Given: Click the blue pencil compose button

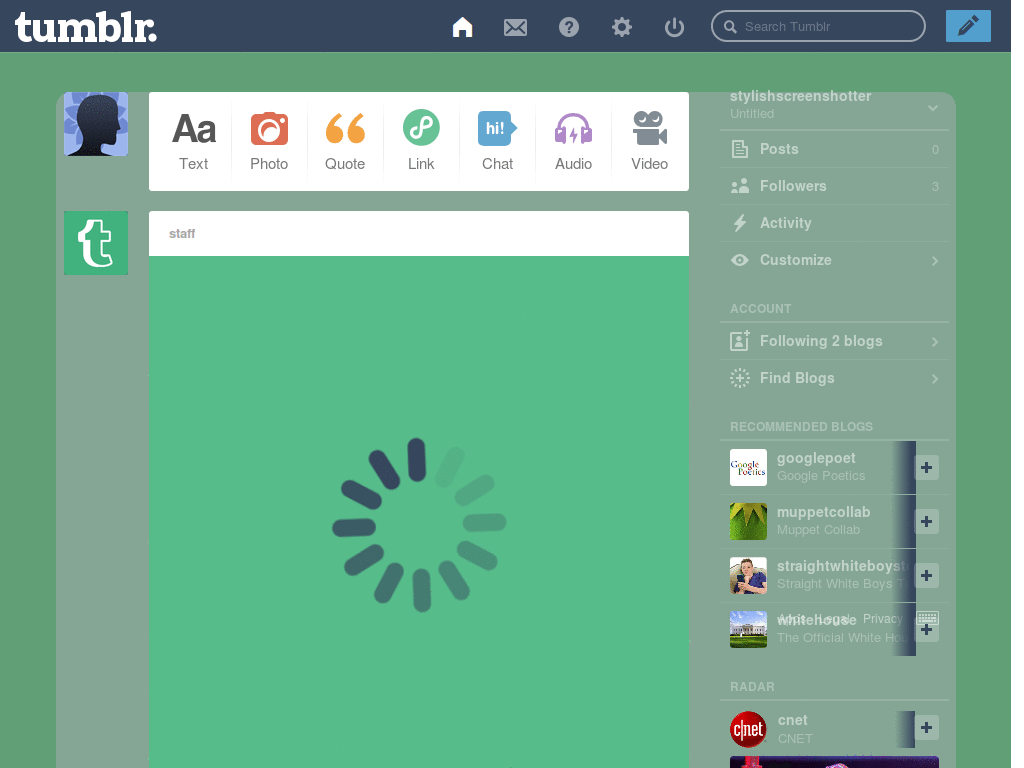Looking at the screenshot, I should pyautogui.click(x=968, y=26).
